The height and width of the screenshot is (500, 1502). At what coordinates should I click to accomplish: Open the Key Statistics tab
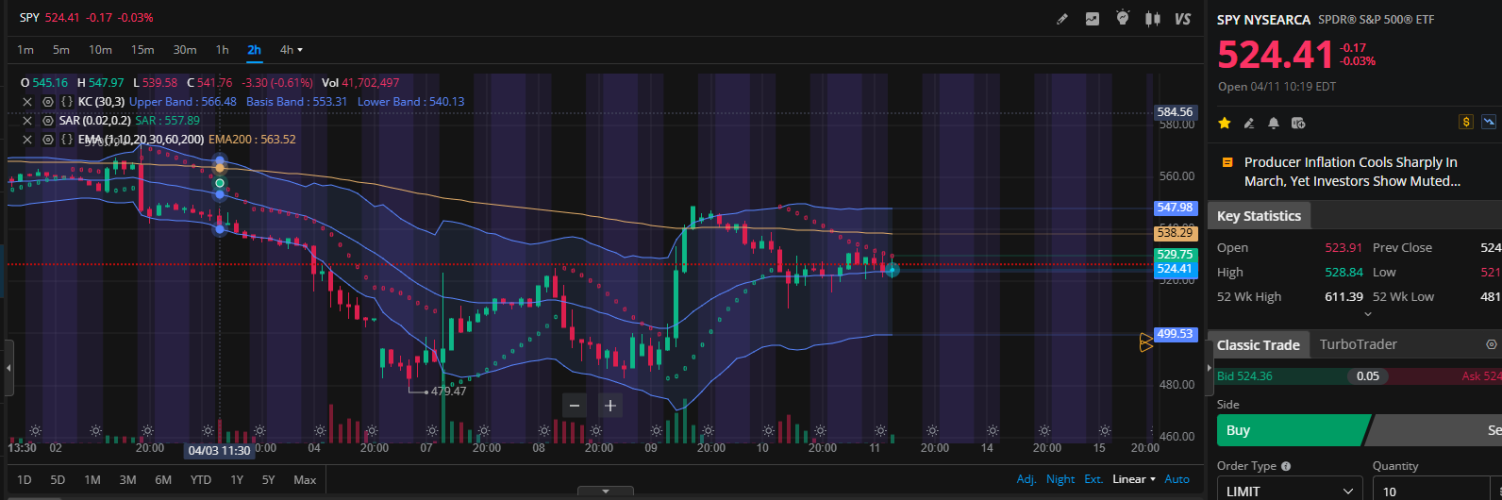tap(1259, 216)
